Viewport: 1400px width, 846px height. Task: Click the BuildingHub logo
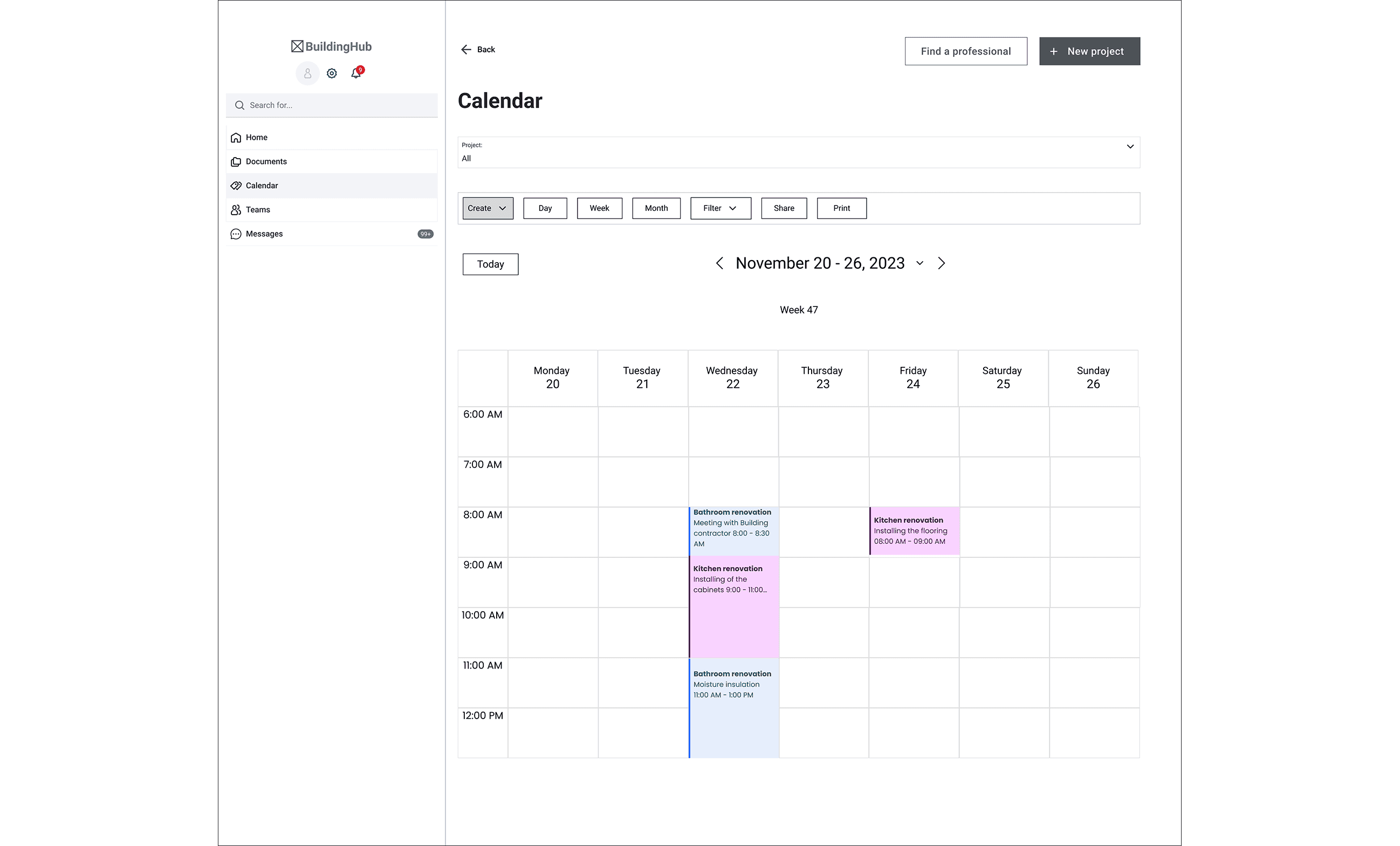pyautogui.click(x=331, y=46)
